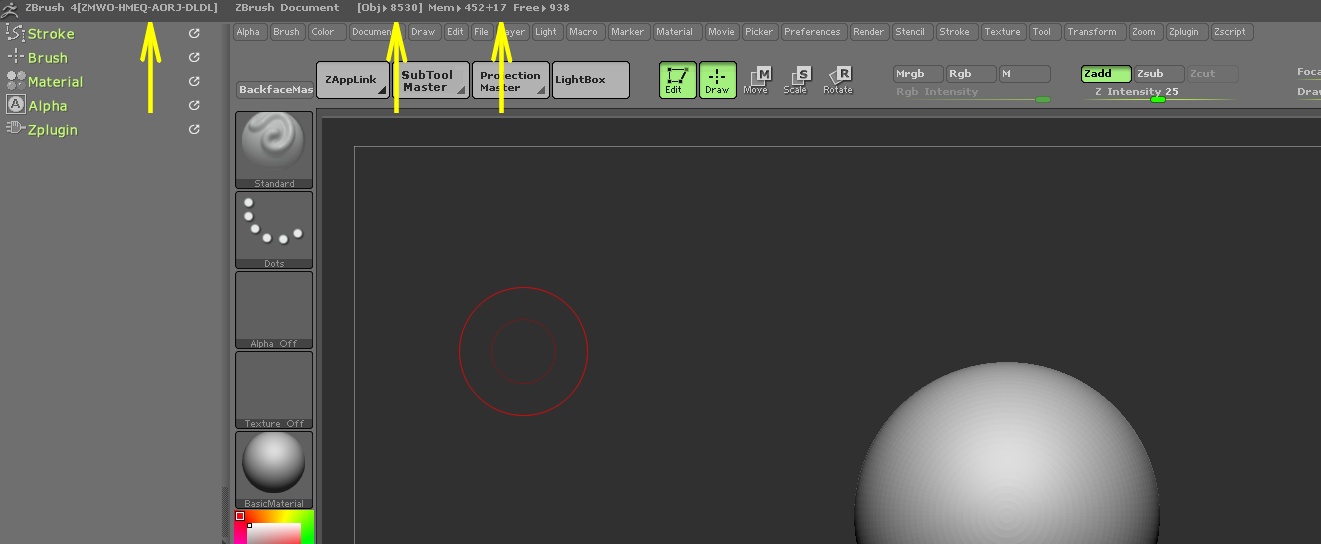Click the Brush palette icon in left tray

tap(15, 57)
